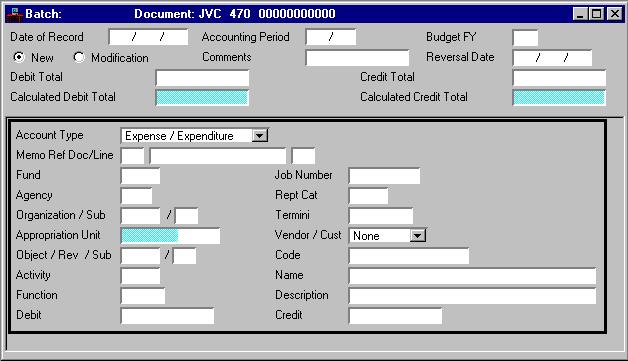628x361 pixels.
Task: Click the Appropriation Unit field
Action: 170,236
